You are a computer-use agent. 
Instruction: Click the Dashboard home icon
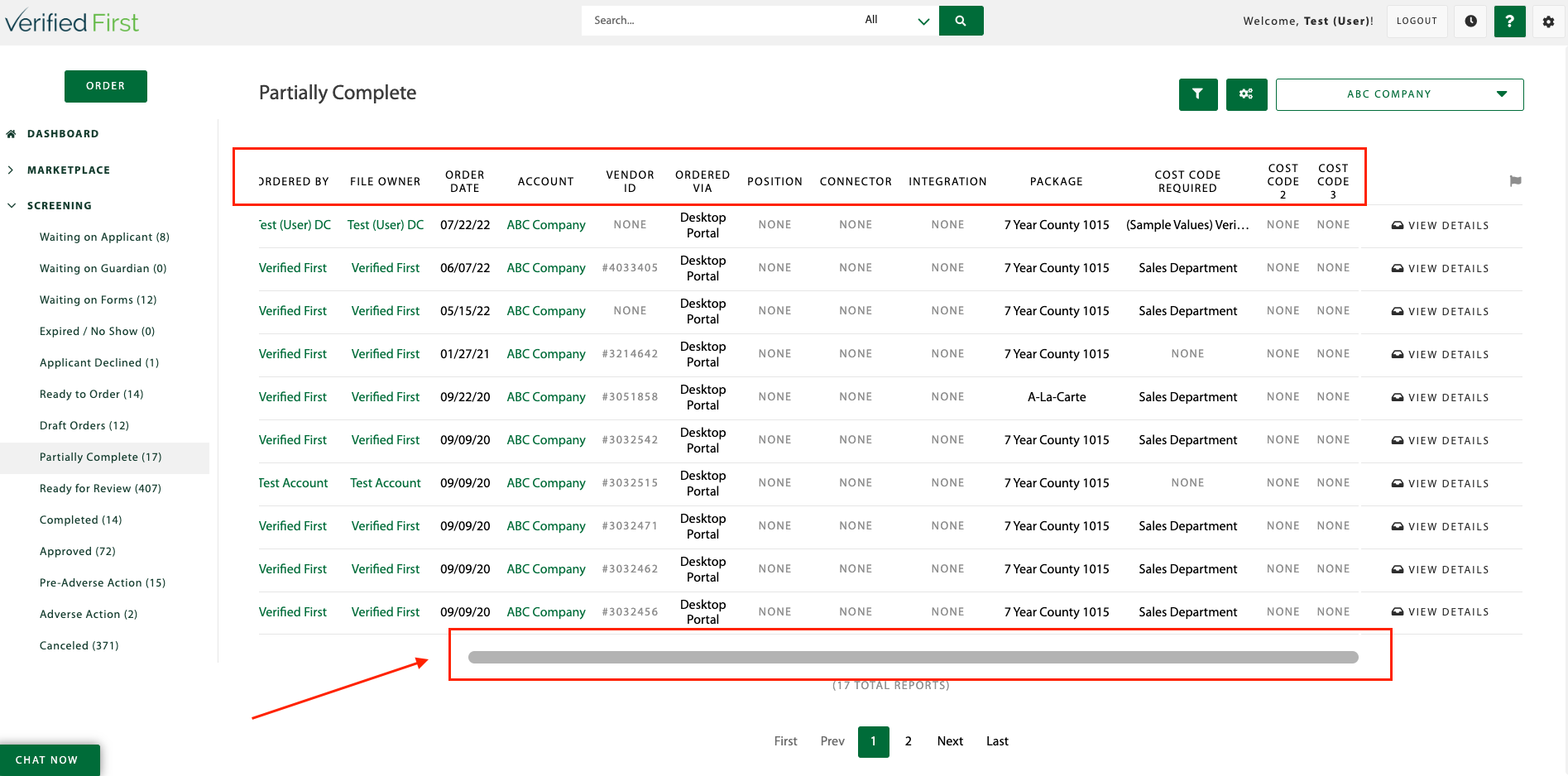(x=12, y=134)
